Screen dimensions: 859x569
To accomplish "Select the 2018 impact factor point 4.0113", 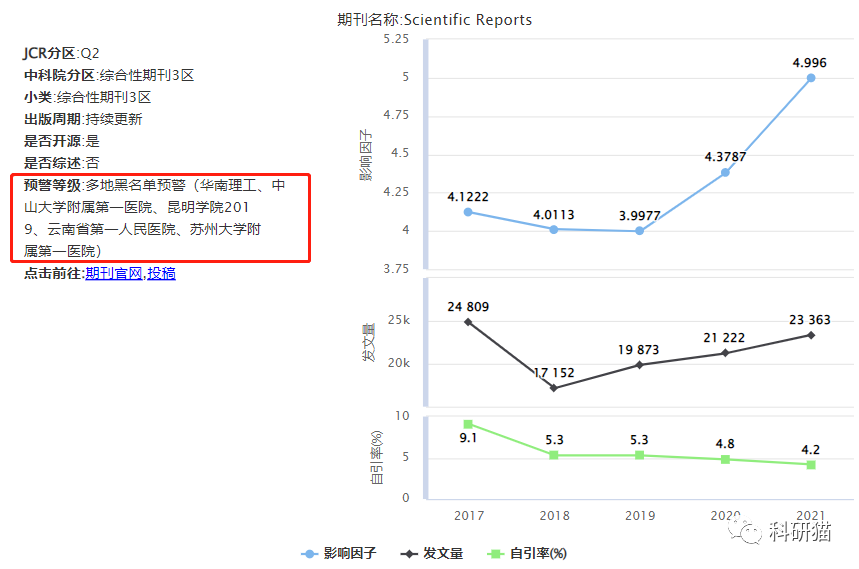I will point(554,229).
